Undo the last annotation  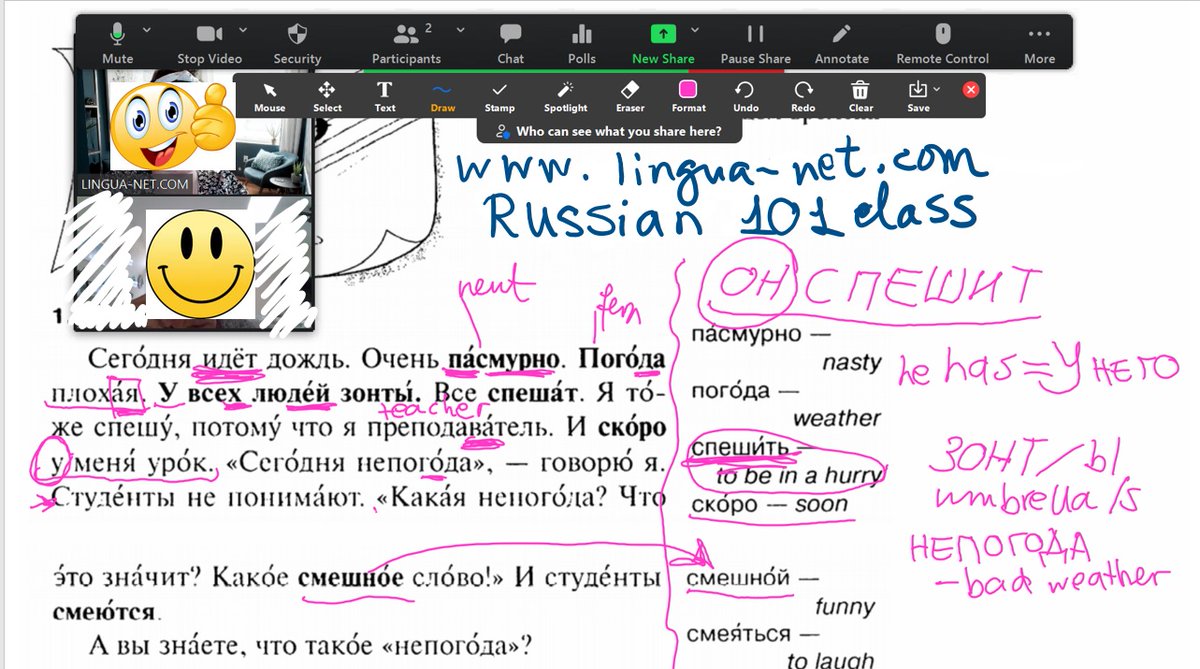pos(745,95)
